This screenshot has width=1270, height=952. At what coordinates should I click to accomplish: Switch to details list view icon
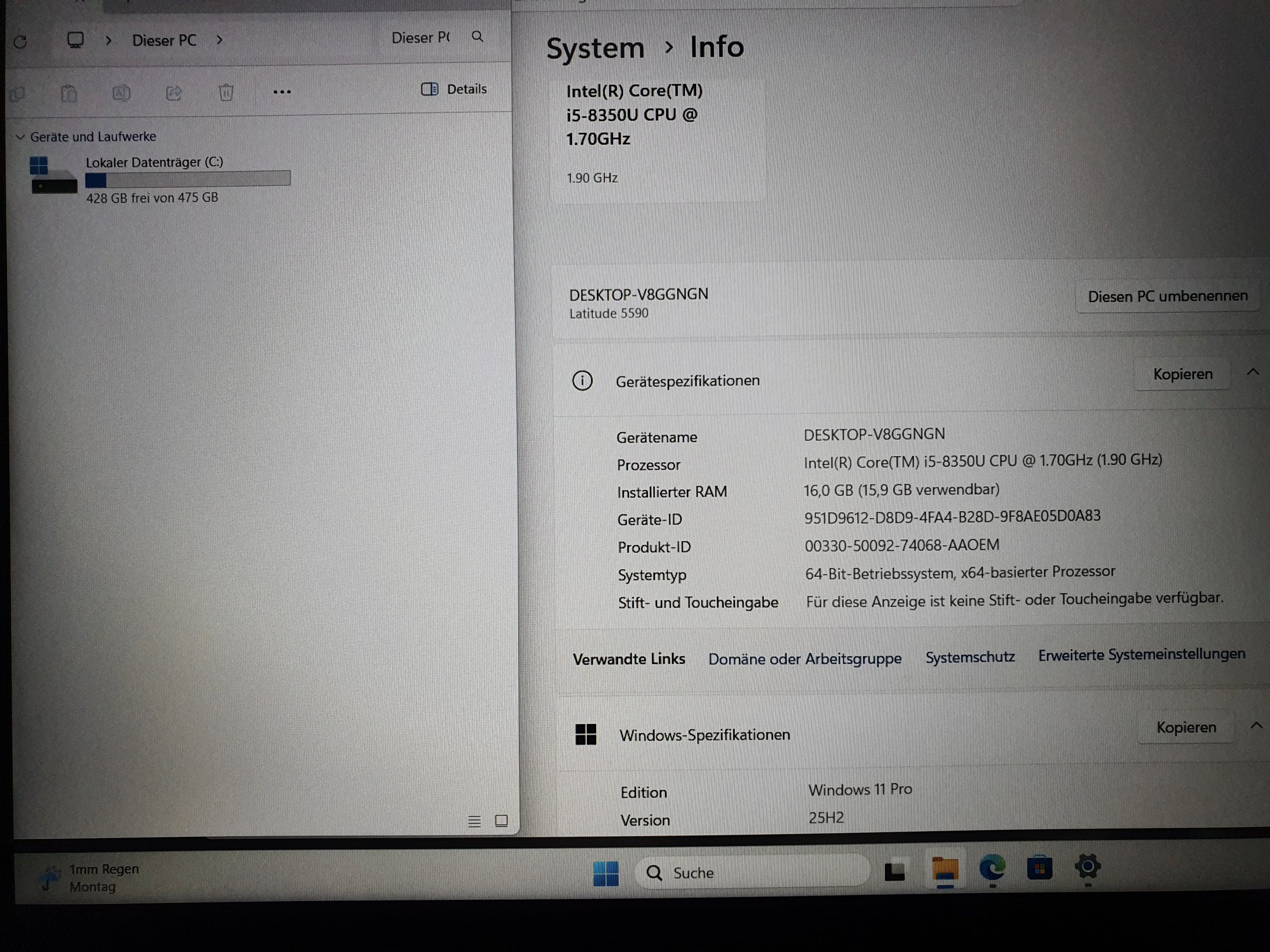click(474, 821)
